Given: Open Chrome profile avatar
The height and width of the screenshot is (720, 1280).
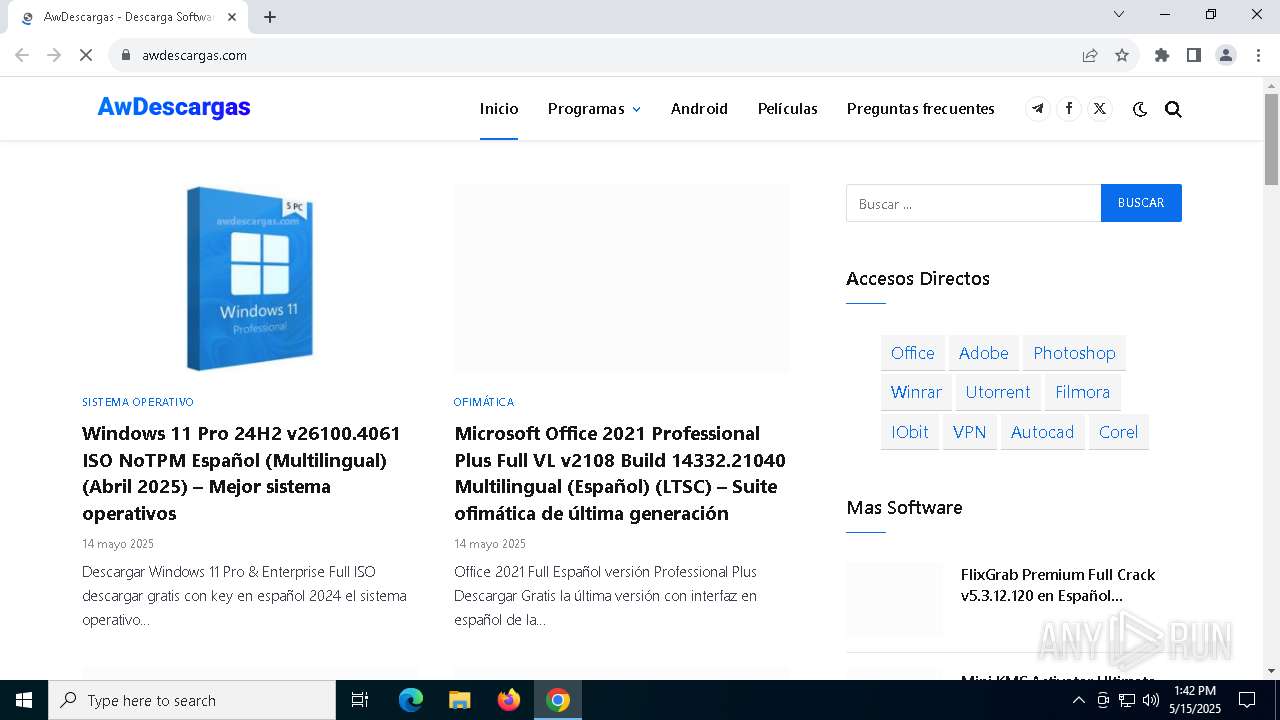Looking at the screenshot, I should pyautogui.click(x=1226, y=55).
